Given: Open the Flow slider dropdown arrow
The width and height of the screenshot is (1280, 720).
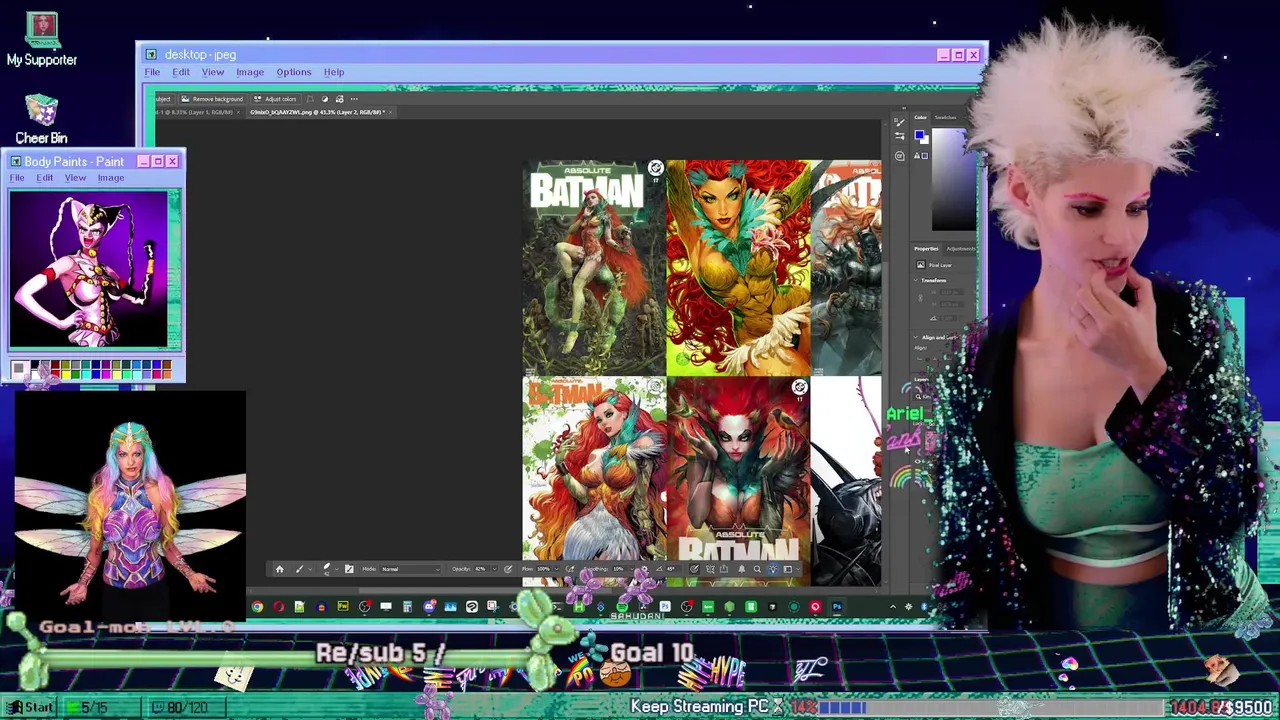Looking at the screenshot, I should click(x=556, y=569).
